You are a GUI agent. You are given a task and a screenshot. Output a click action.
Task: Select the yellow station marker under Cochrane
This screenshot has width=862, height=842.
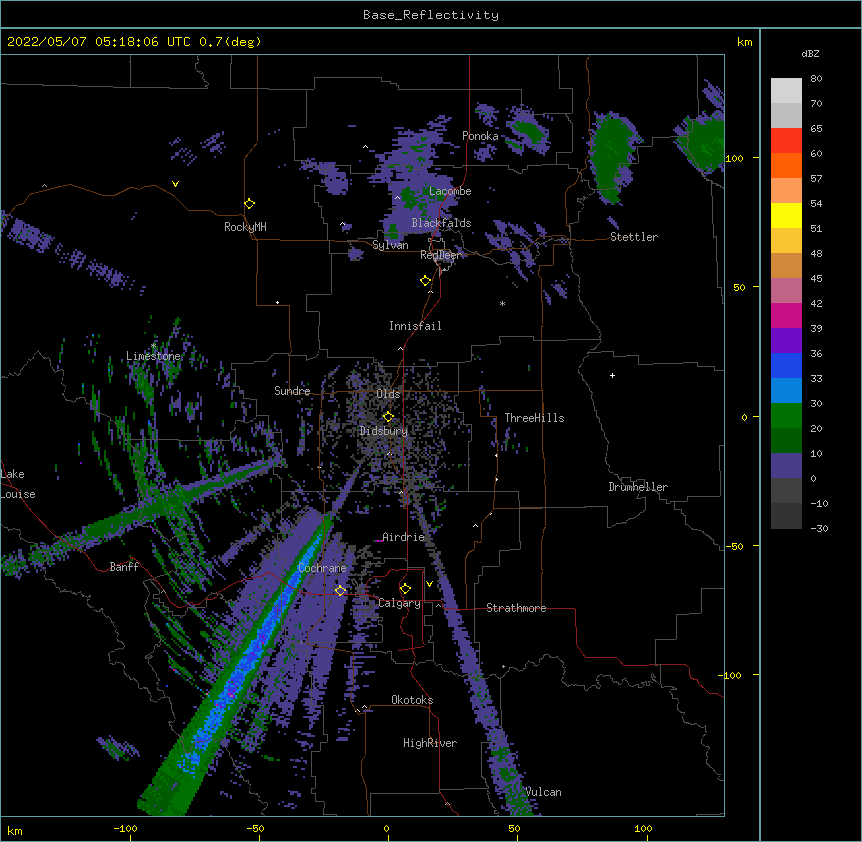point(340,590)
